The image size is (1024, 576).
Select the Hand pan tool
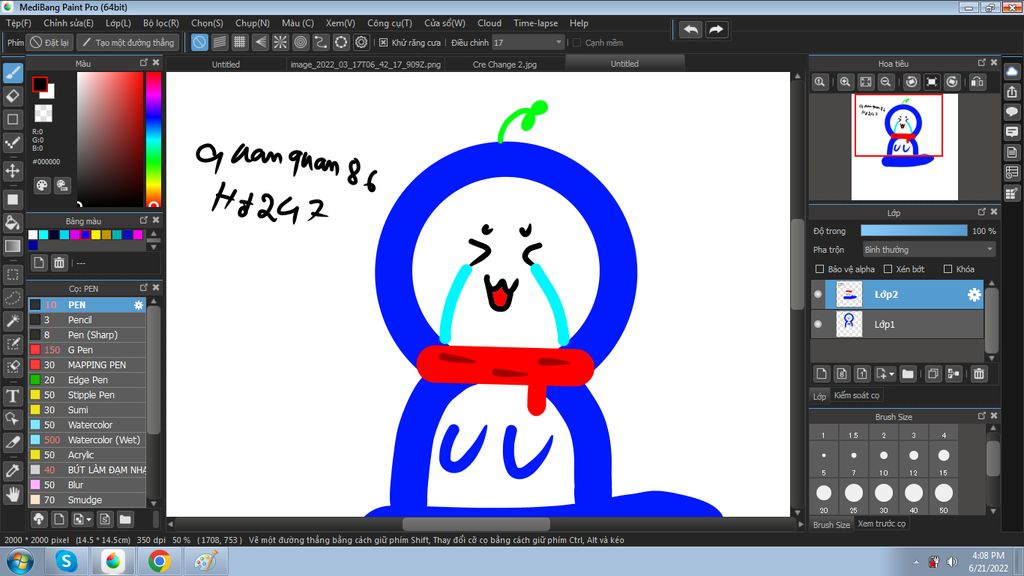[x=12, y=494]
